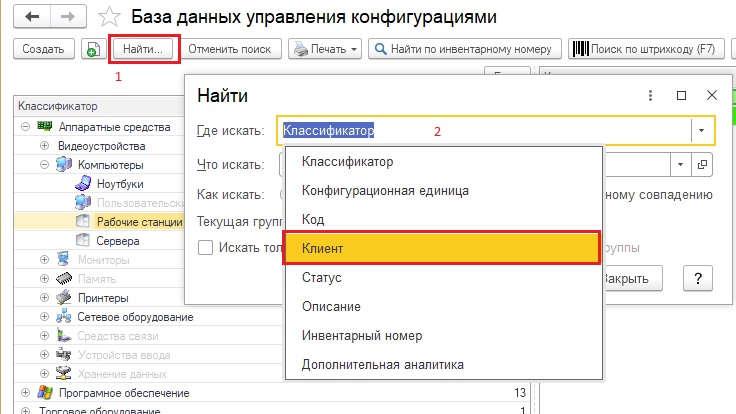Click the green create-by-copy icon

coord(93,48)
